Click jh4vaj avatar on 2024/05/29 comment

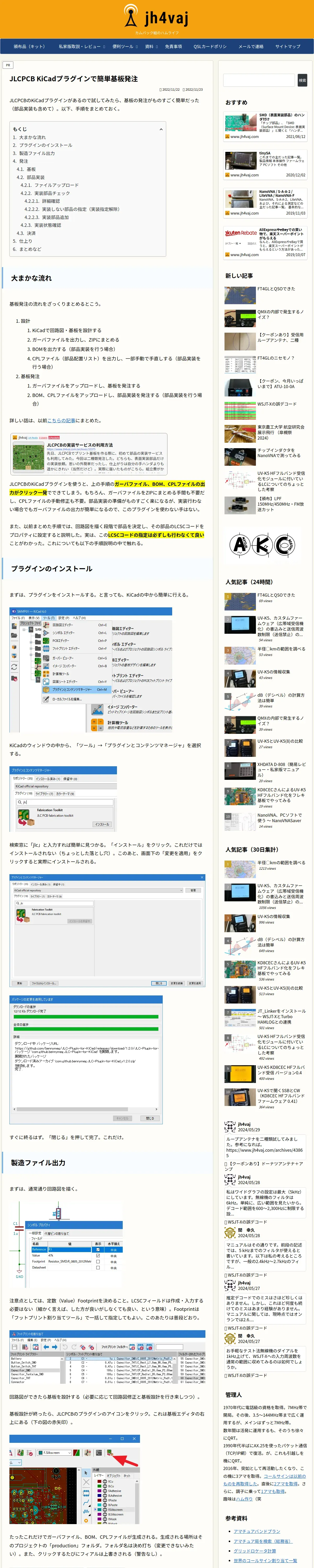[229, 1126]
